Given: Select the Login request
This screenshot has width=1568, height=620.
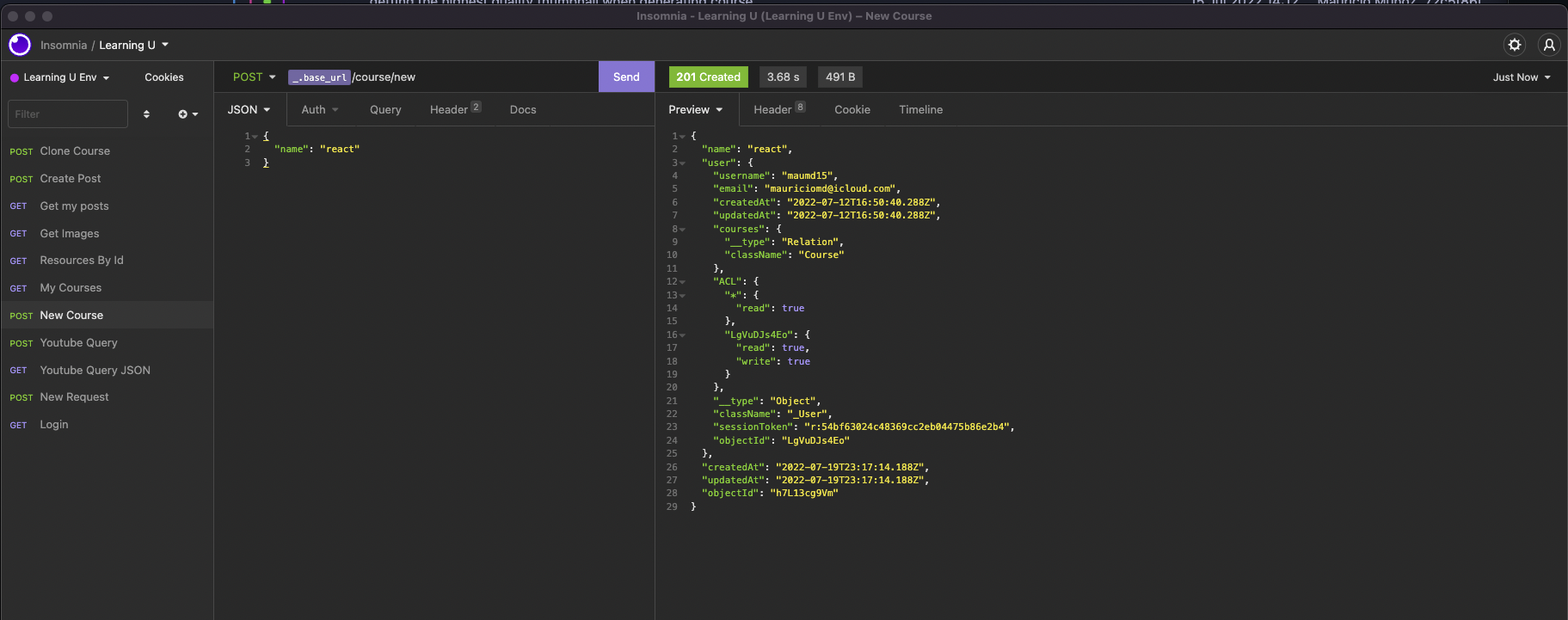Looking at the screenshot, I should (x=107, y=424).
